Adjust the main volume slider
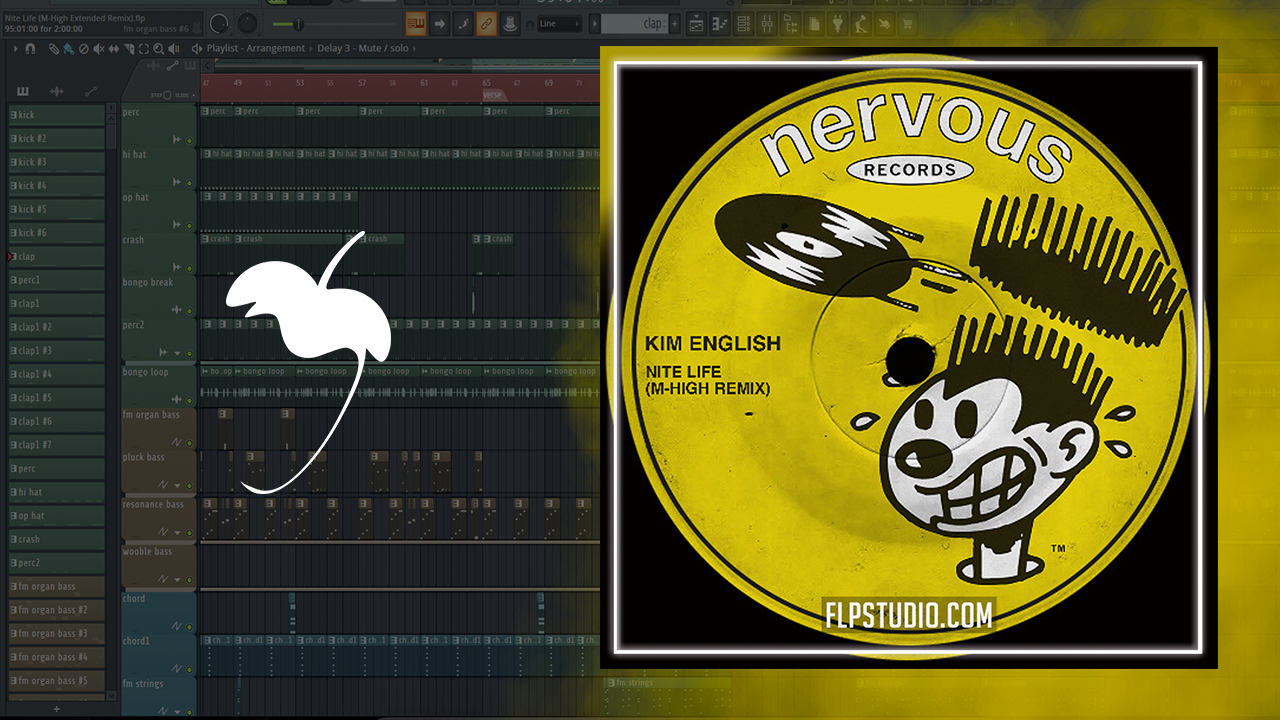The height and width of the screenshot is (720, 1280). tap(297, 23)
